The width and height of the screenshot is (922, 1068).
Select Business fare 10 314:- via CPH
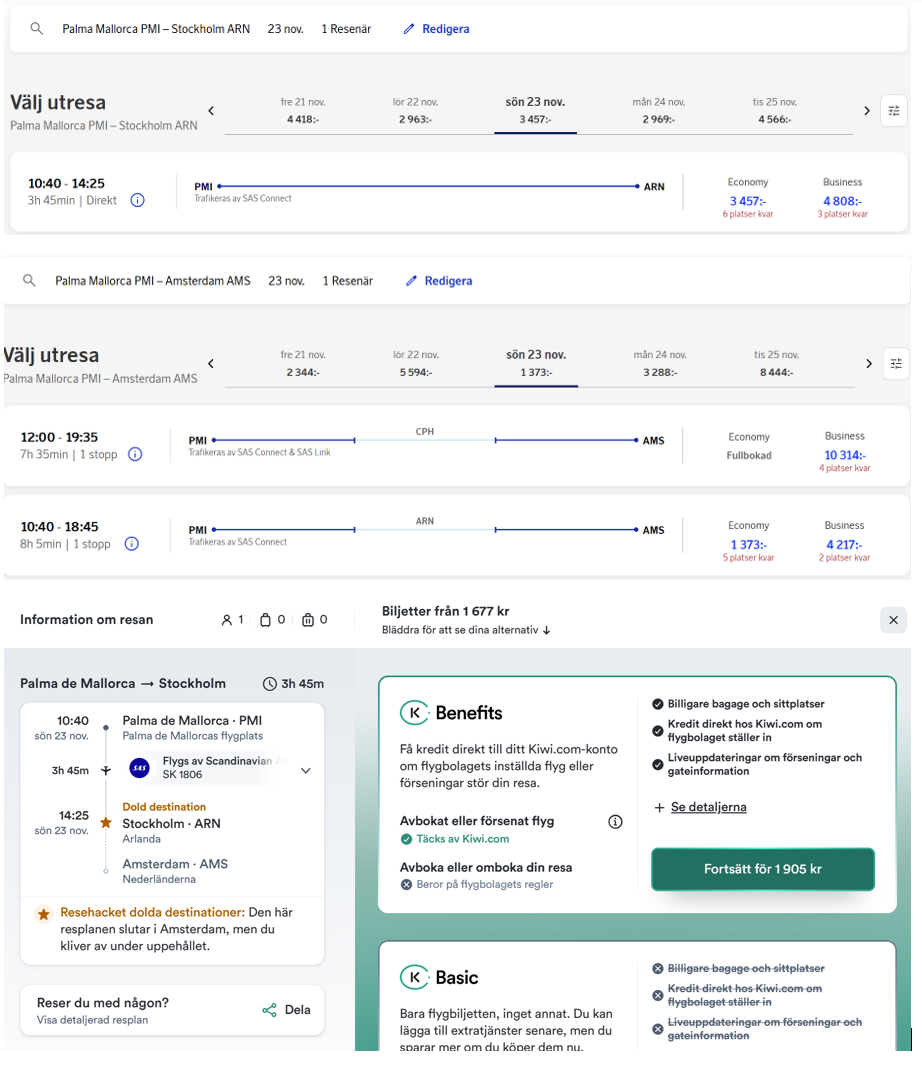tap(844, 455)
